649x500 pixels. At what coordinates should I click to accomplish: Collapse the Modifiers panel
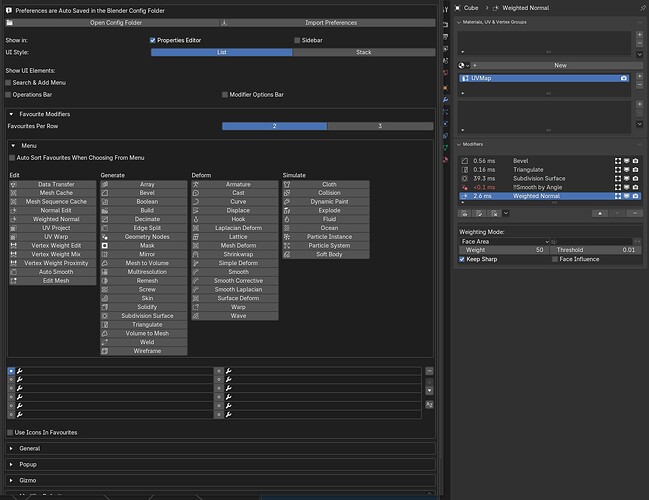tap(459, 144)
